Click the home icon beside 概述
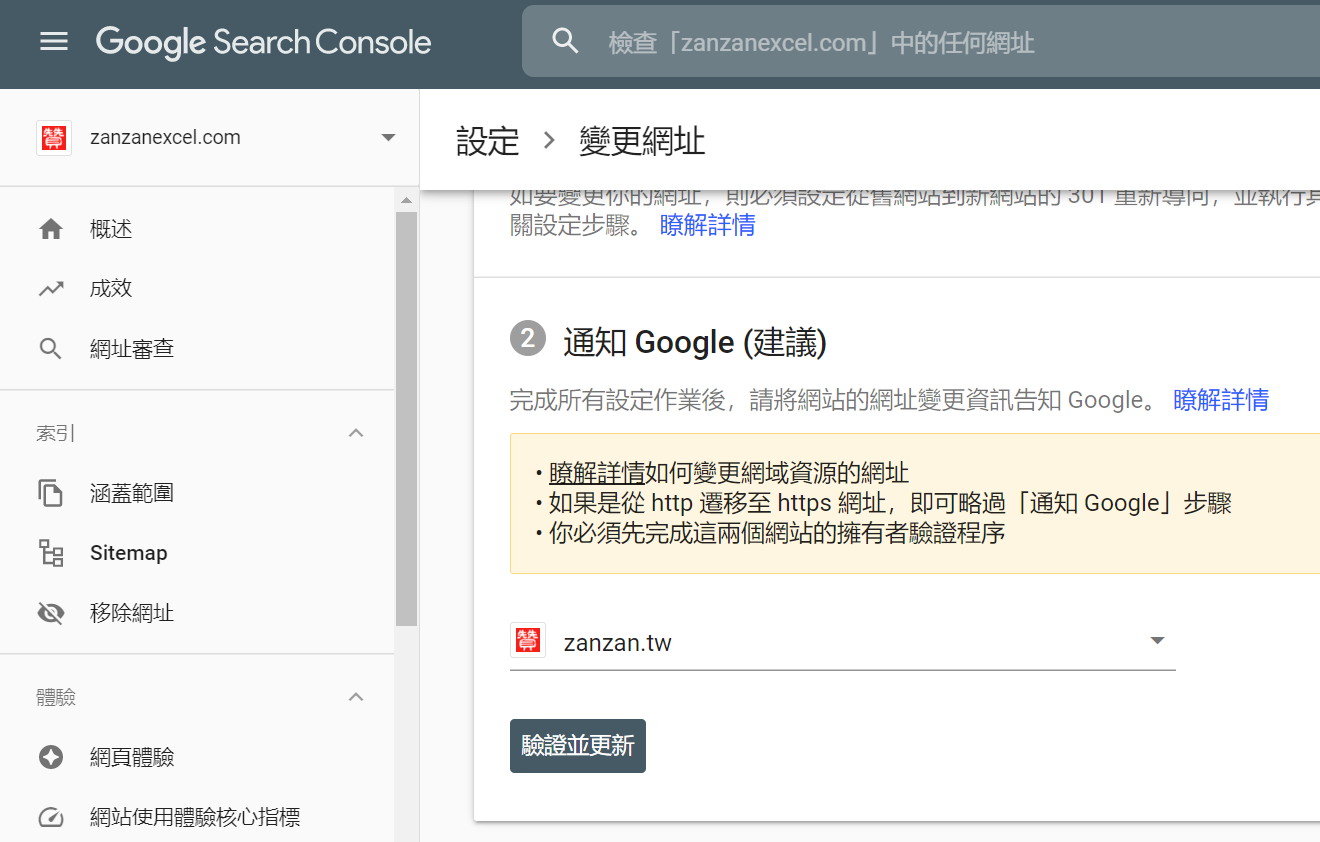The width and height of the screenshot is (1320, 842). click(51, 229)
